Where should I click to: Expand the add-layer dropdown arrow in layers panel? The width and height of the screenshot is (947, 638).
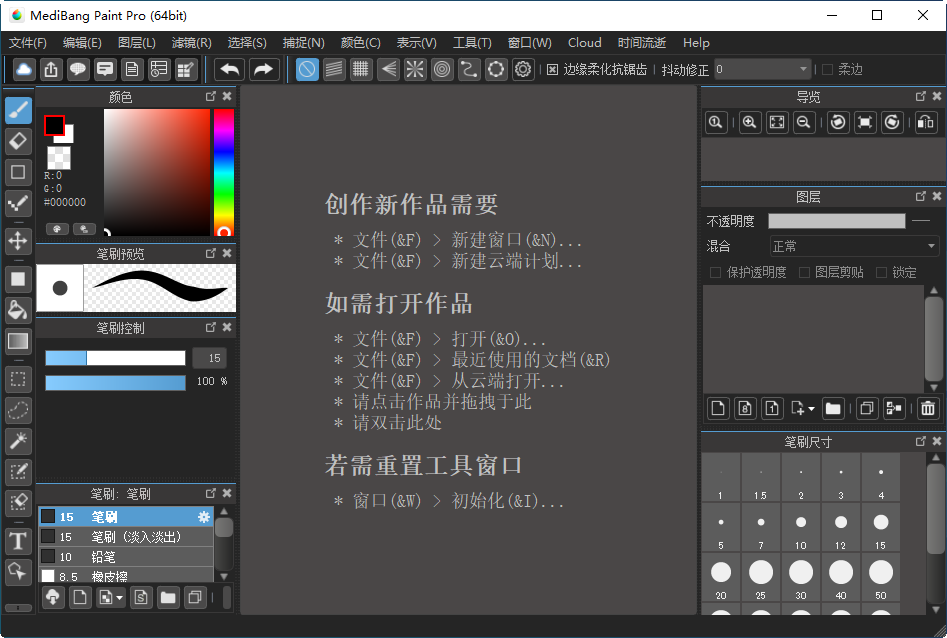pyautogui.click(x=811, y=410)
